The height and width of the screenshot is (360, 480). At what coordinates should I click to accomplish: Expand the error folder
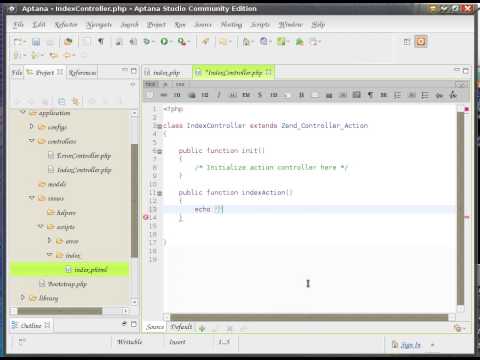coord(50,241)
